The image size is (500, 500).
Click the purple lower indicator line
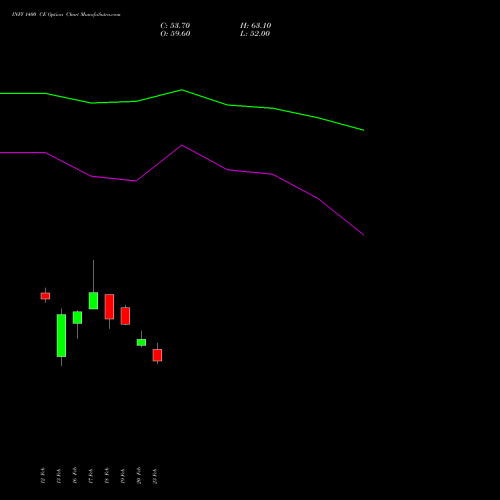click(182, 145)
